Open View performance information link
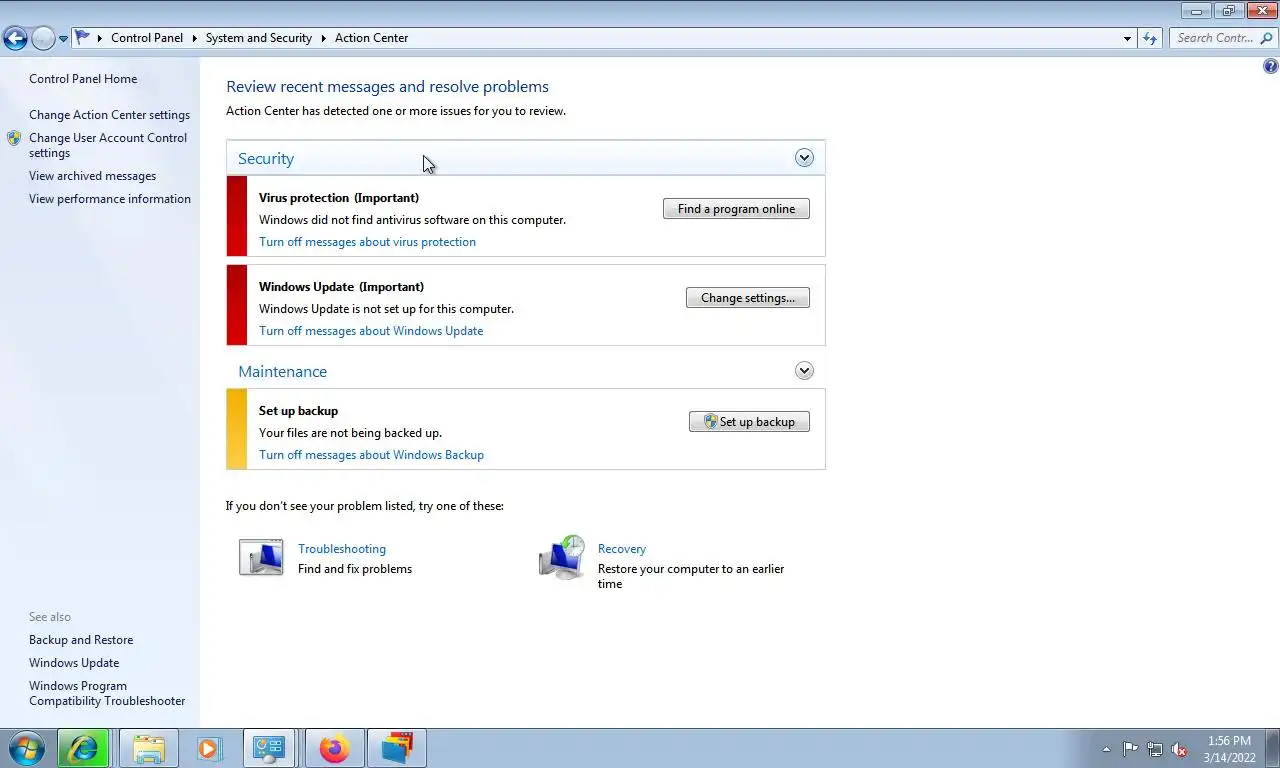The height and width of the screenshot is (768, 1280). pyautogui.click(x=110, y=199)
